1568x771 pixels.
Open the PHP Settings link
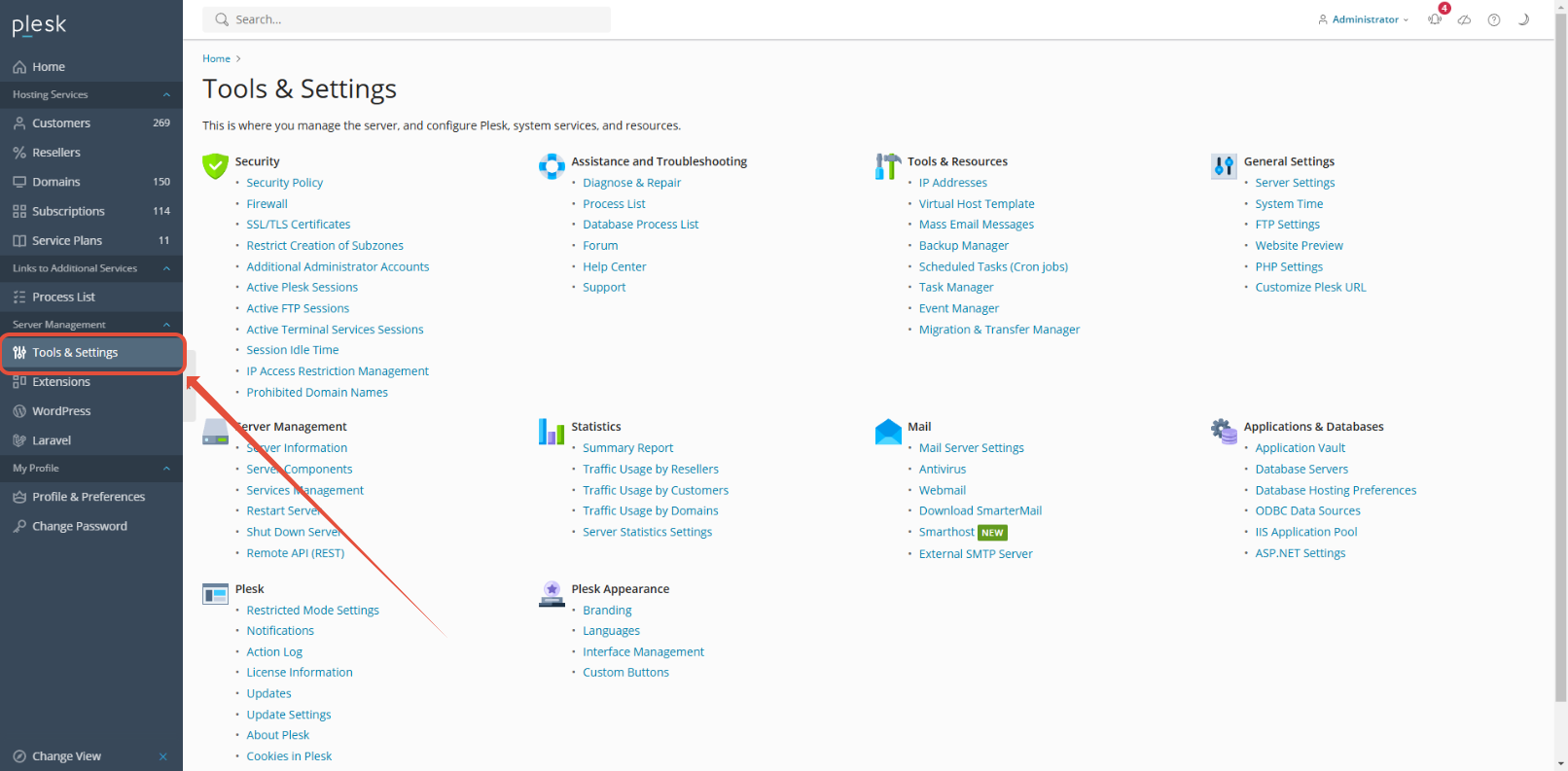tap(1289, 266)
